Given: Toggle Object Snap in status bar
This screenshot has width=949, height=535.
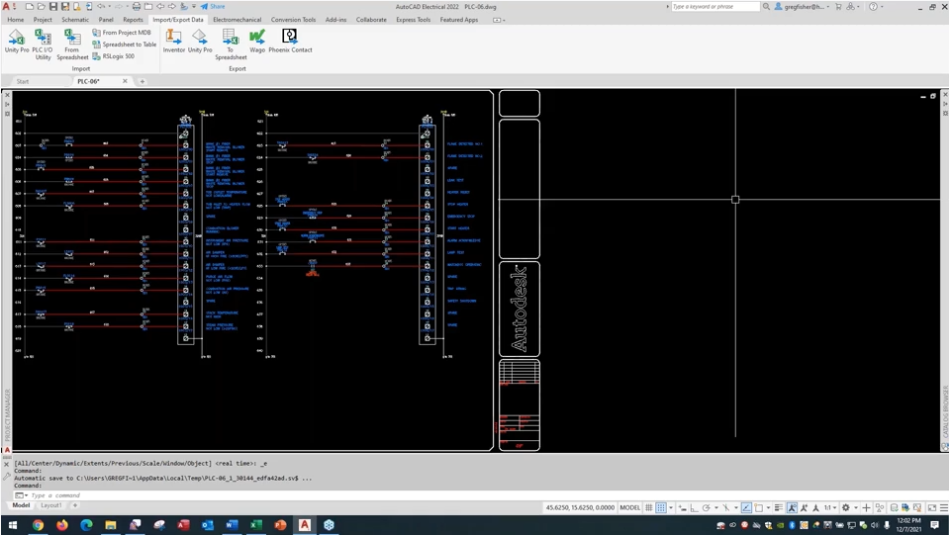Looking at the screenshot, I should (x=758, y=508).
